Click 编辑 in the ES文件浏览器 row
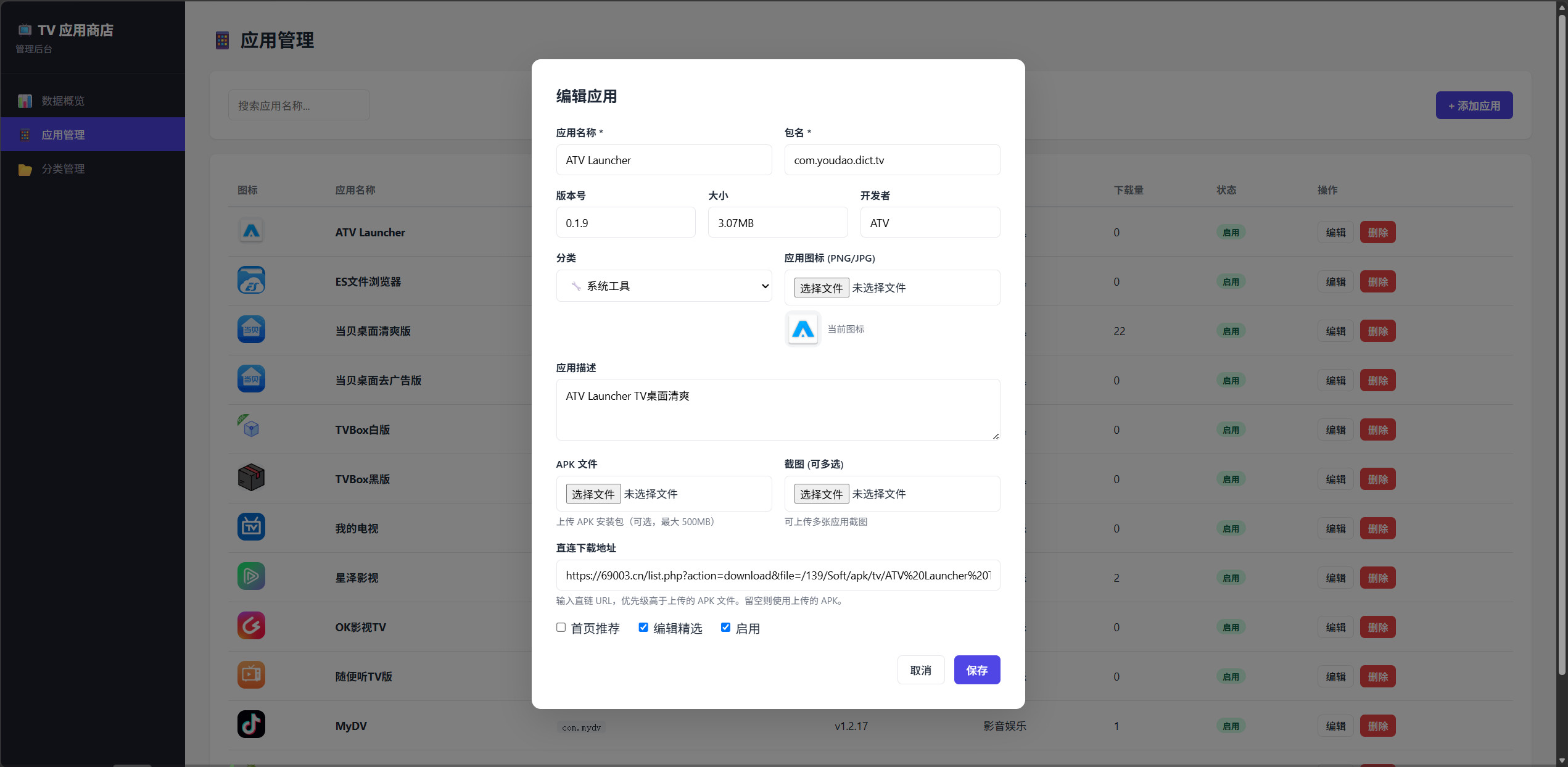Screen dimensions: 1568x767 (1336, 281)
